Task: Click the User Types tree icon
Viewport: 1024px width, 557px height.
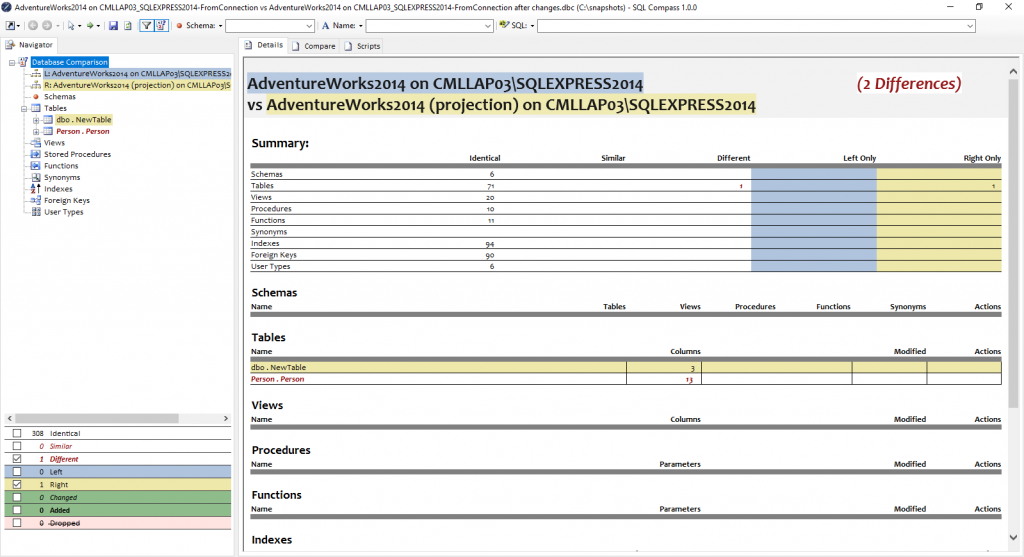Action: [36, 212]
